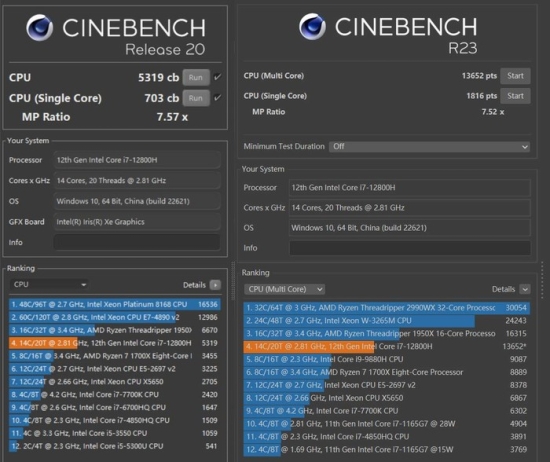
Task: Open the Minimum Test Duration dropdown
Action: 429,147
